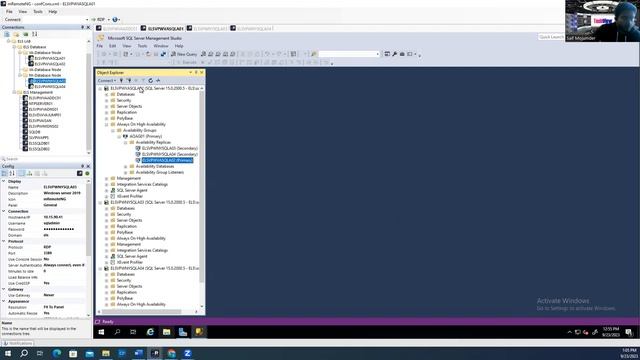The height and width of the screenshot is (360, 640).
Task: Open Chrome from the local taskbar
Action: pyautogui.click(x=171, y=353)
